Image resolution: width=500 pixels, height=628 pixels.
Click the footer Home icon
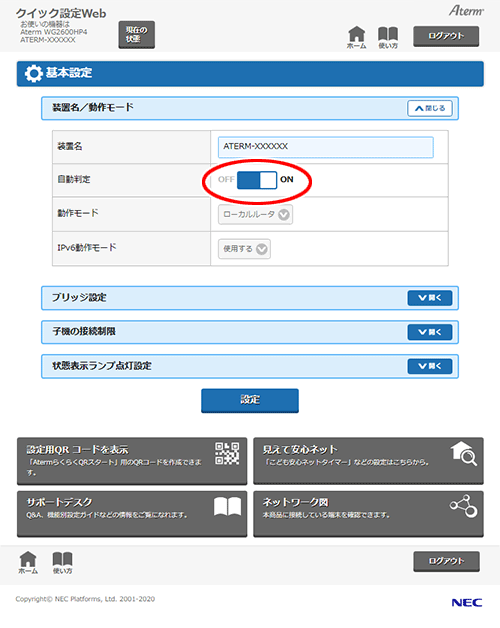click(x=28, y=562)
